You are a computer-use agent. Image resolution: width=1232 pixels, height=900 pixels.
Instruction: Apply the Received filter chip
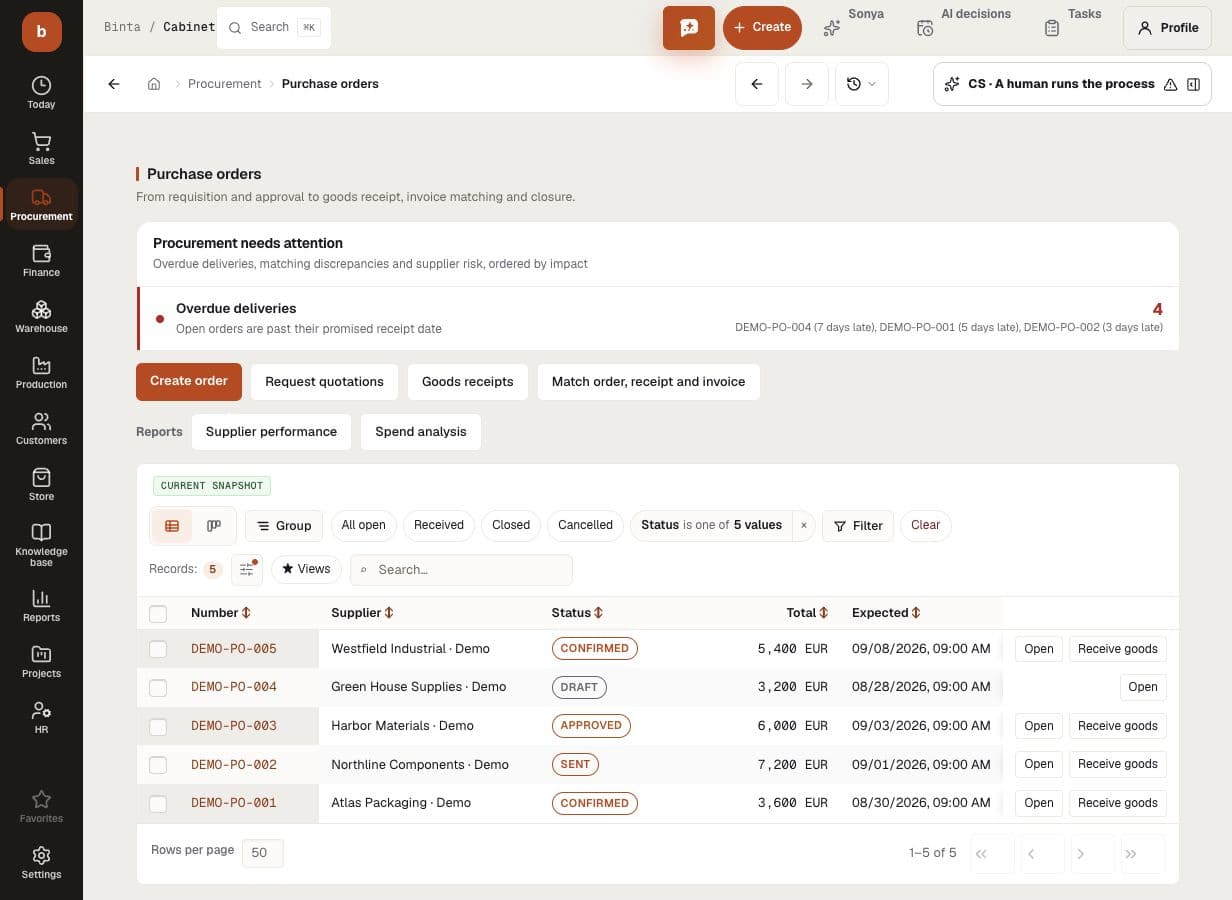pyautogui.click(x=439, y=525)
